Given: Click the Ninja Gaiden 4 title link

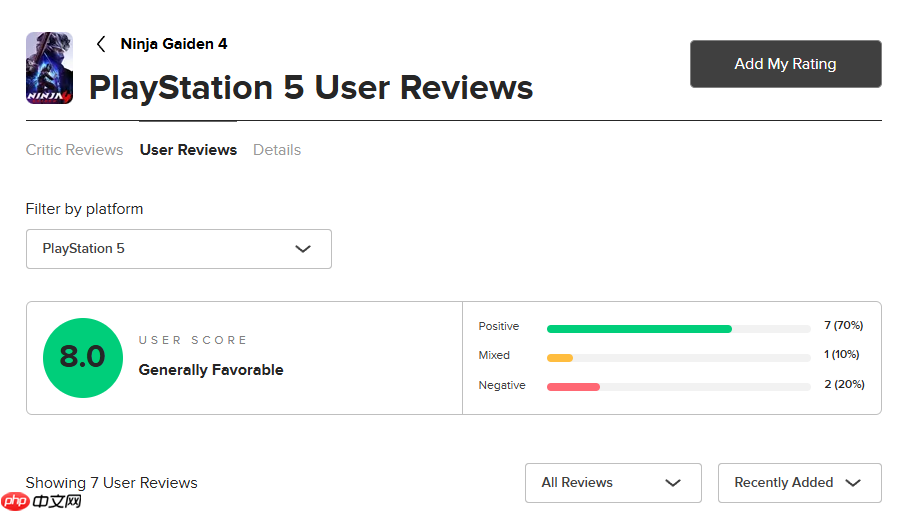Looking at the screenshot, I should pos(174,44).
